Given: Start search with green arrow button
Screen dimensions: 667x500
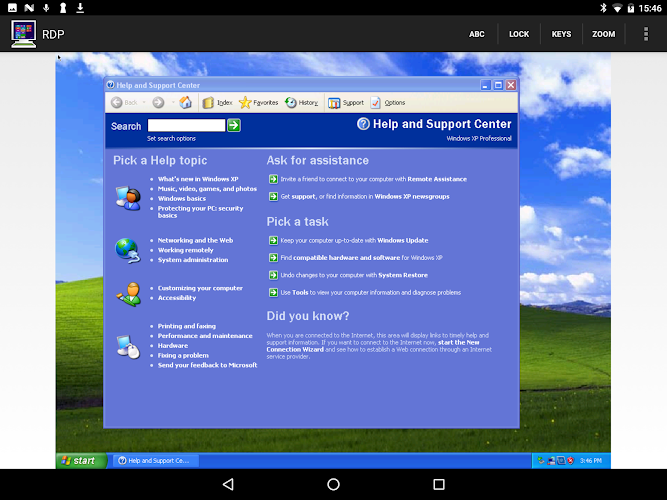Looking at the screenshot, I should coord(234,125).
